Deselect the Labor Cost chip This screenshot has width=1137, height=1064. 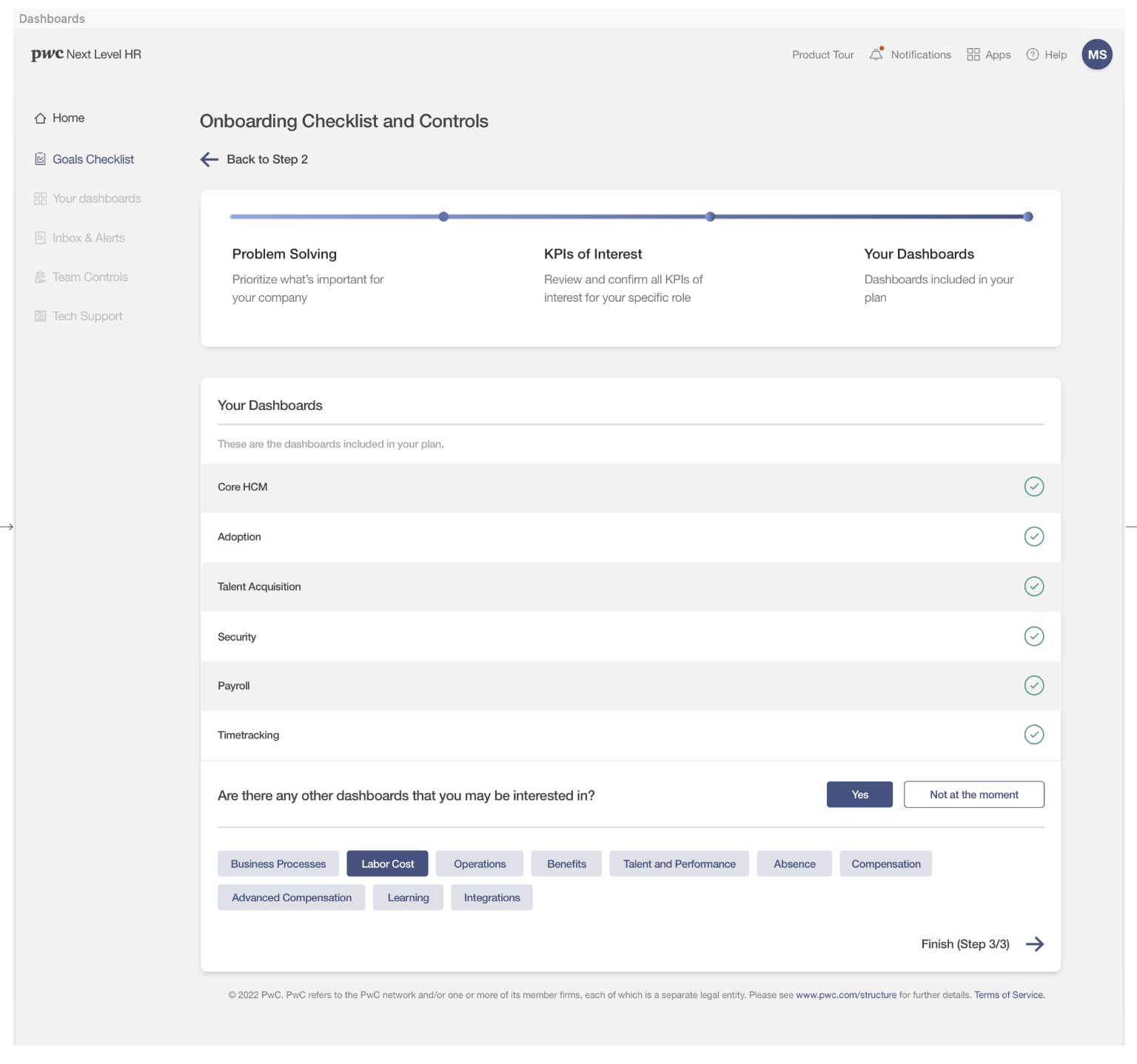coord(387,863)
